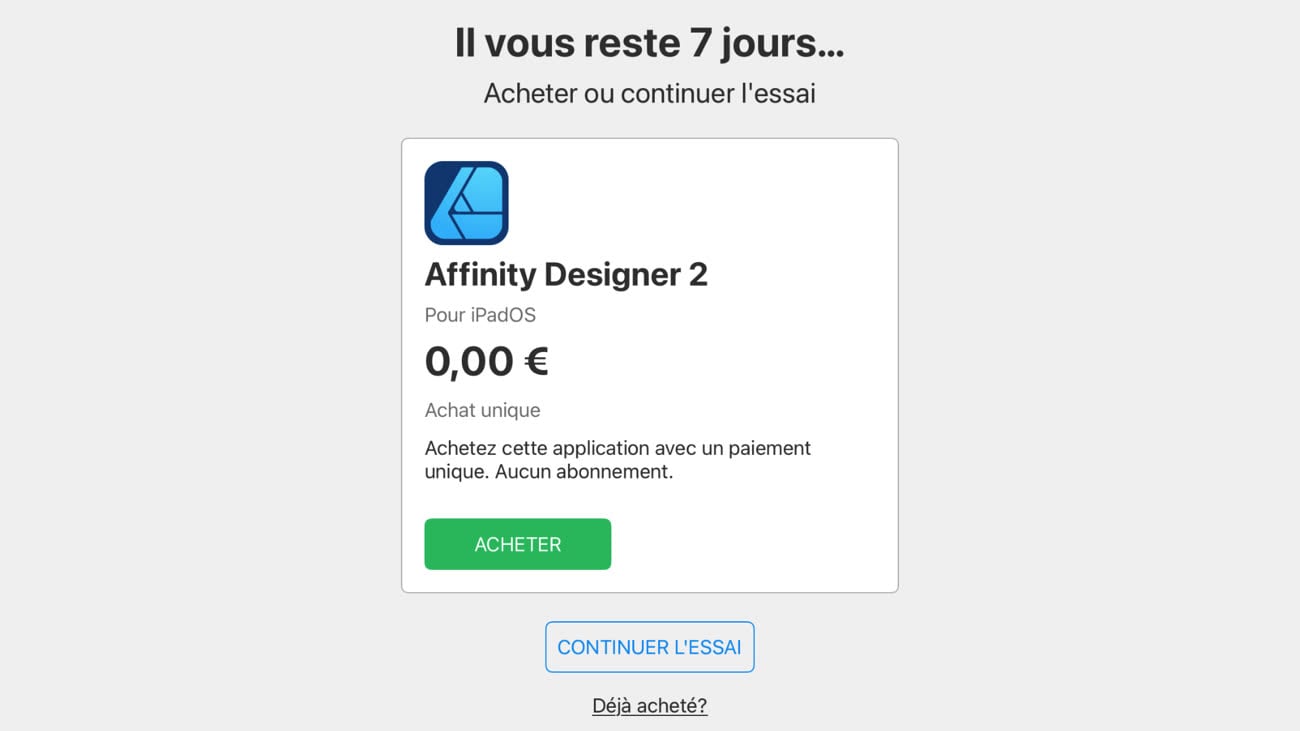Click the "Acheter ou continuer l'essai" subtitle
The image size is (1300, 731).
[649, 94]
